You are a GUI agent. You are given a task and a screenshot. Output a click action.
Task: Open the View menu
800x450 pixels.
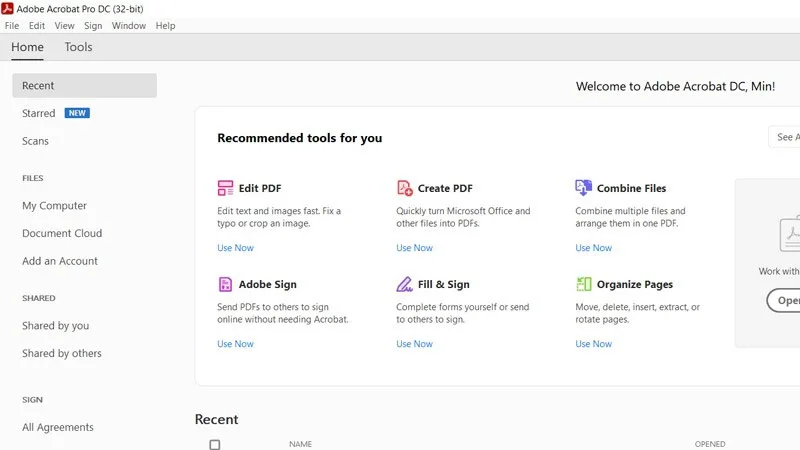[64, 26]
